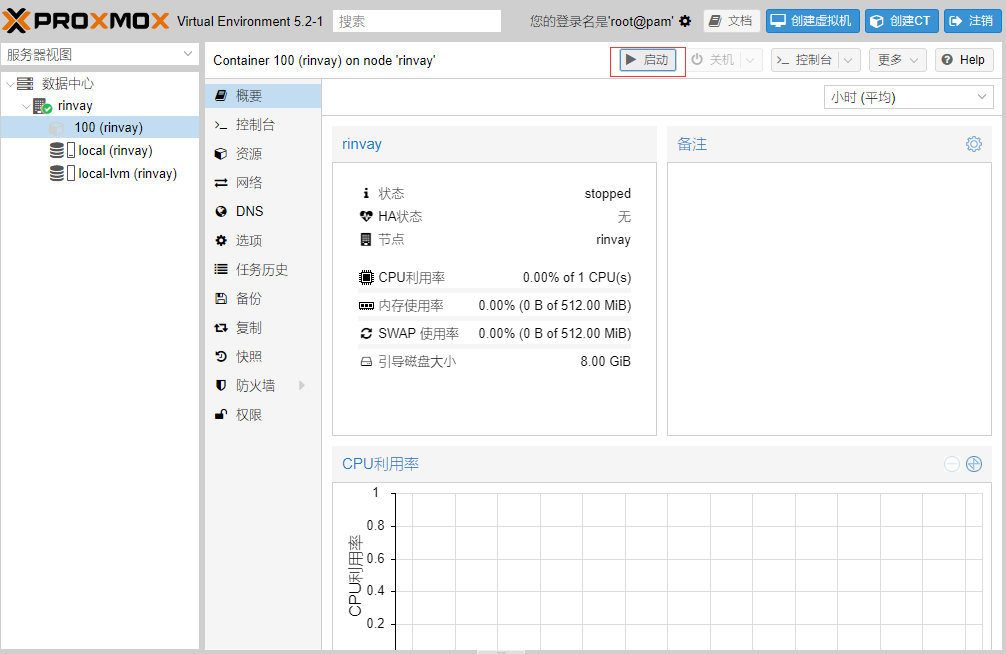Click 创建虚拟机 to create a VM

pos(812,21)
